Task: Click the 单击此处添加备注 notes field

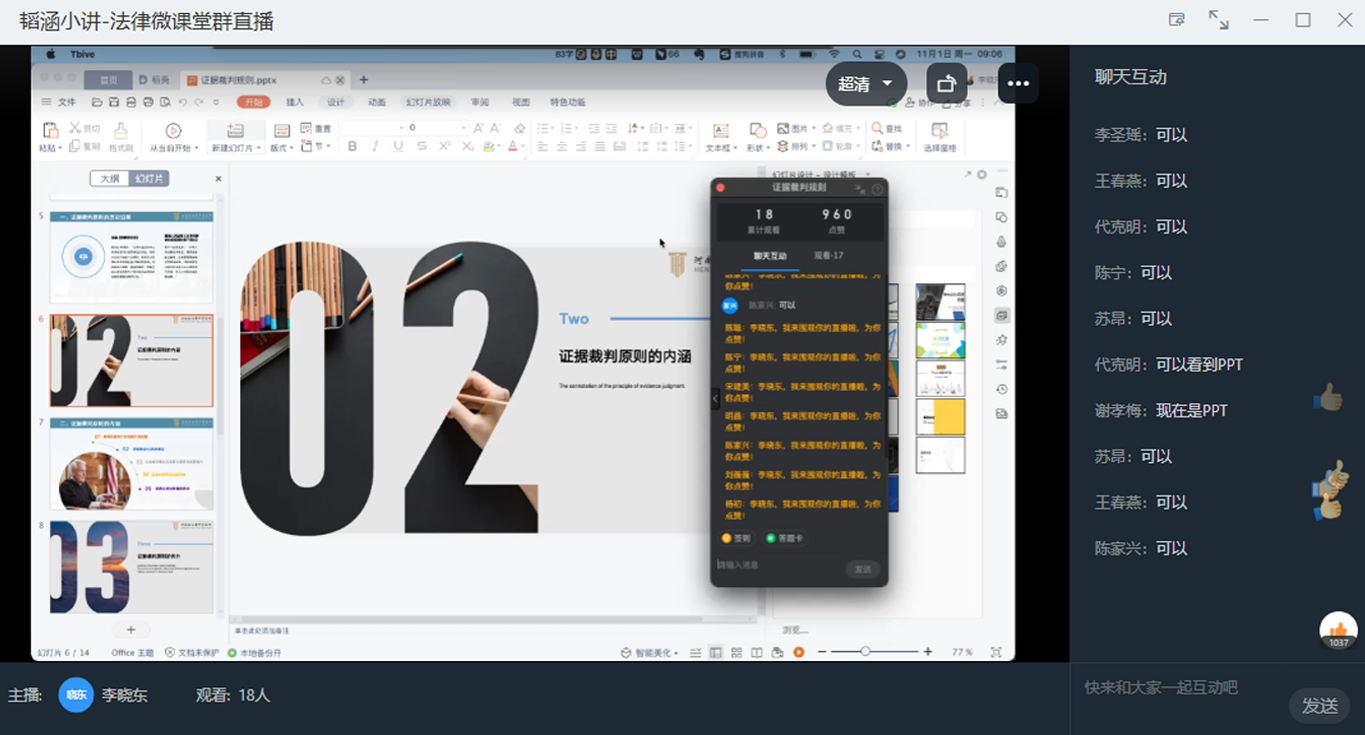Action: 262,631
